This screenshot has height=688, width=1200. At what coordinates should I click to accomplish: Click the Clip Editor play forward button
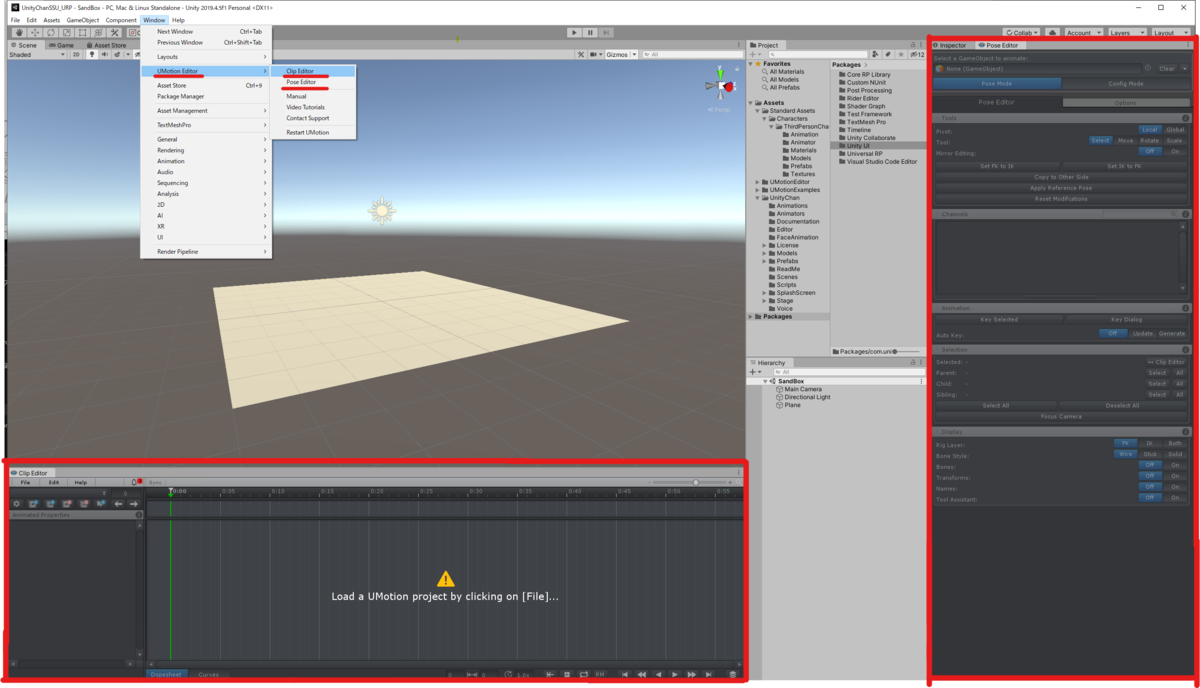pos(675,675)
